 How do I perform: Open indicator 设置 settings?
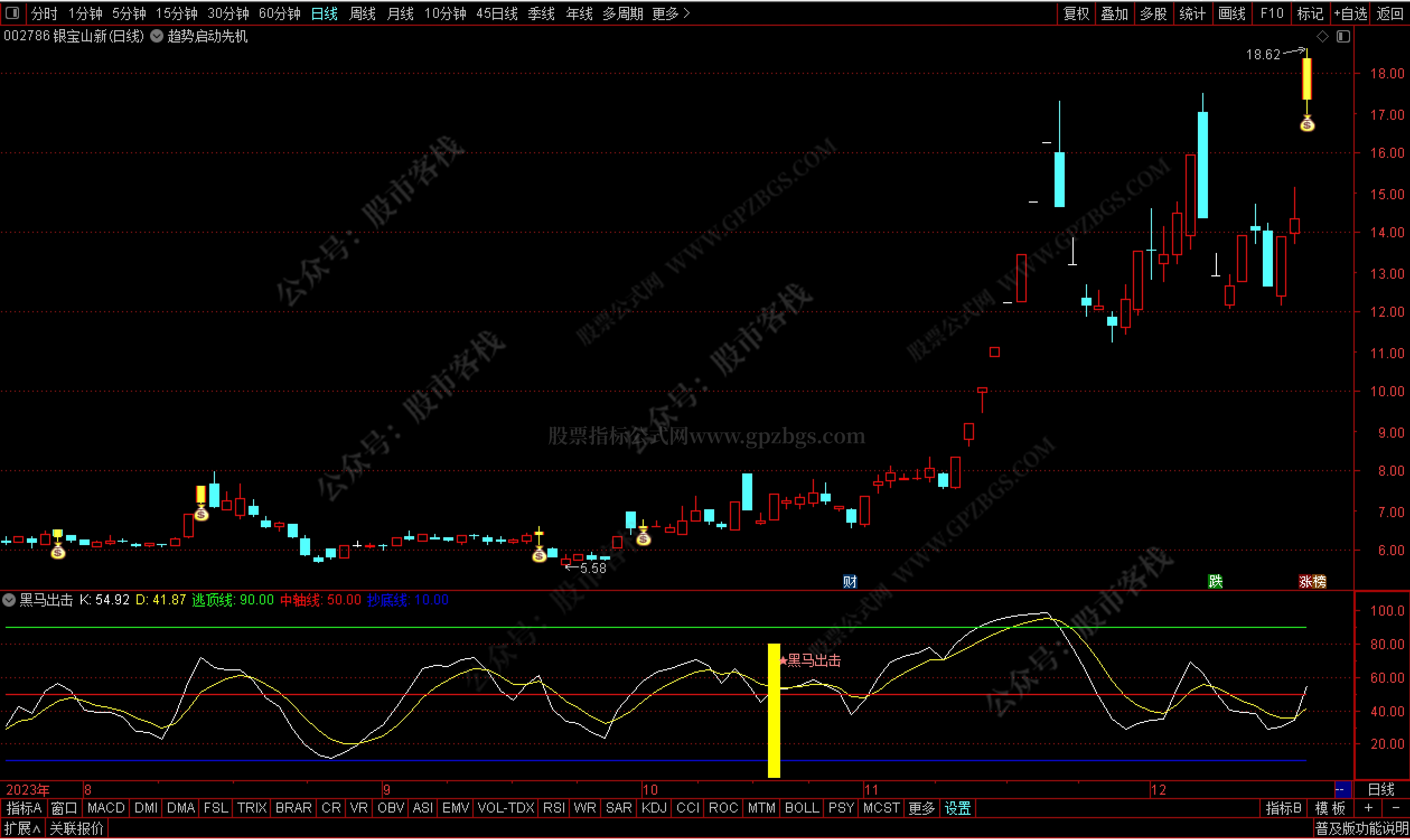click(958, 808)
